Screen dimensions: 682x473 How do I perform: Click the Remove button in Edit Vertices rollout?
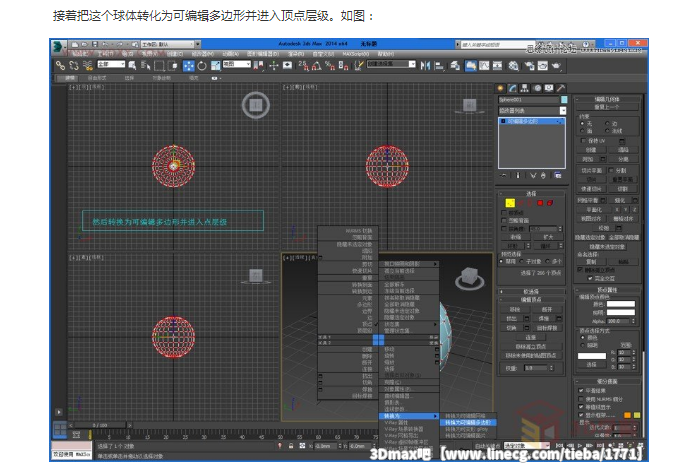click(515, 309)
